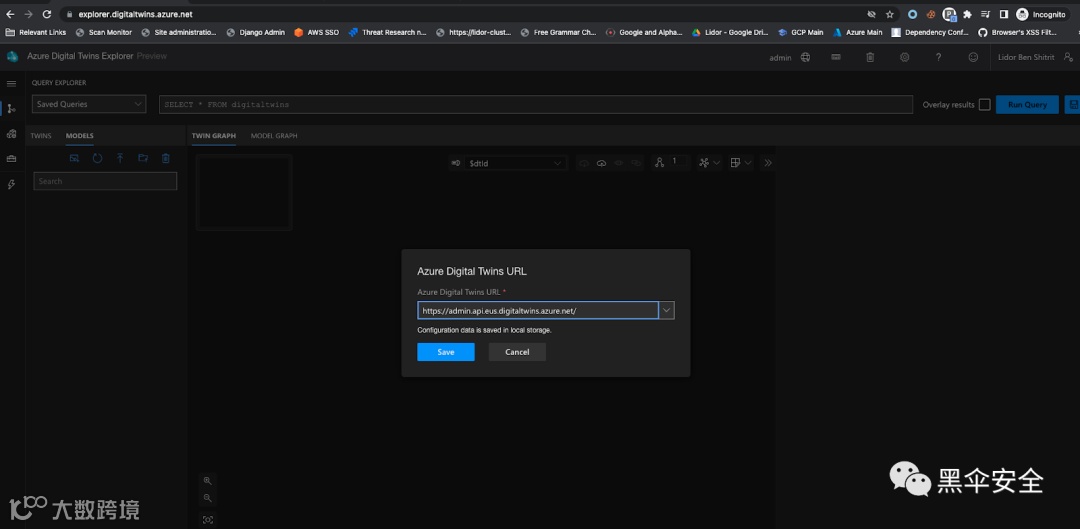Viewport: 1080px width, 529px height.
Task: Upload a model with the arrow-up icon
Action: (x=120, y=158)
